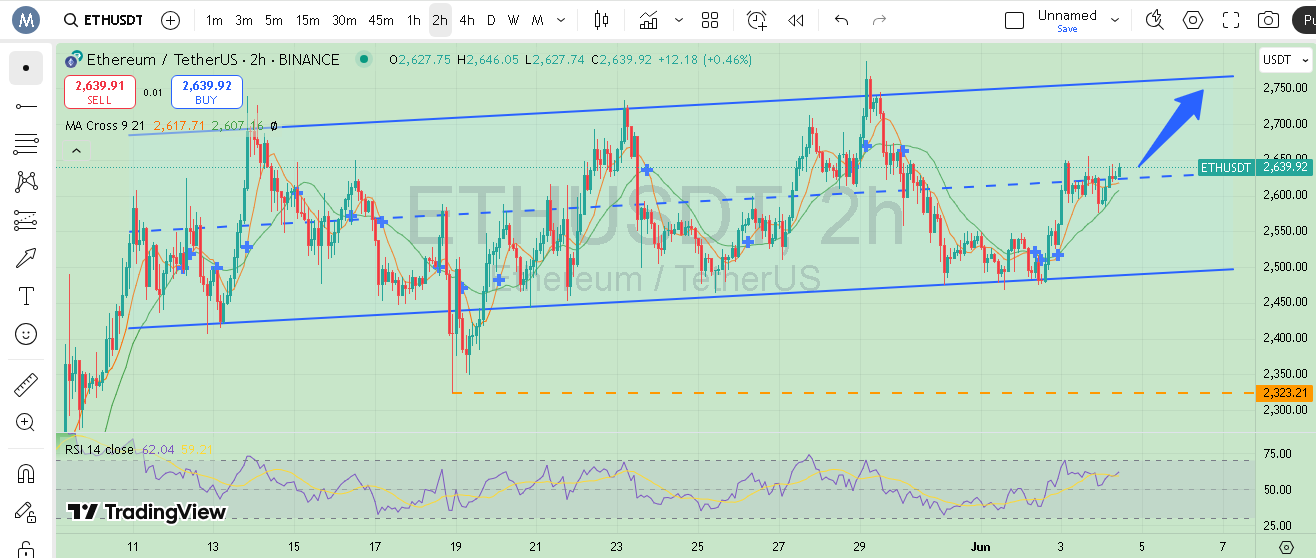Redo the last chart action
This screenshot has height=558, width=1316.
tap(879, 20)
